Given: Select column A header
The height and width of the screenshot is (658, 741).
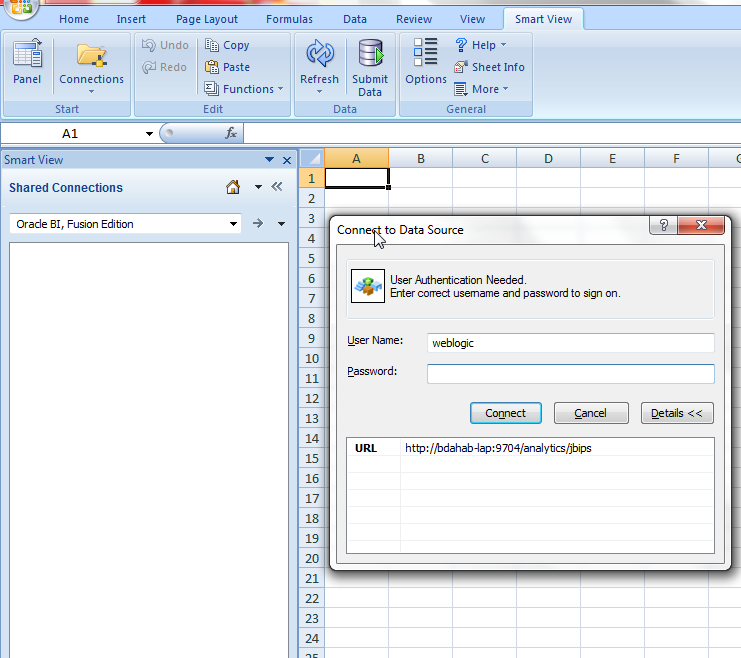Looking at the screenshot, I should [x=357, y=158].
